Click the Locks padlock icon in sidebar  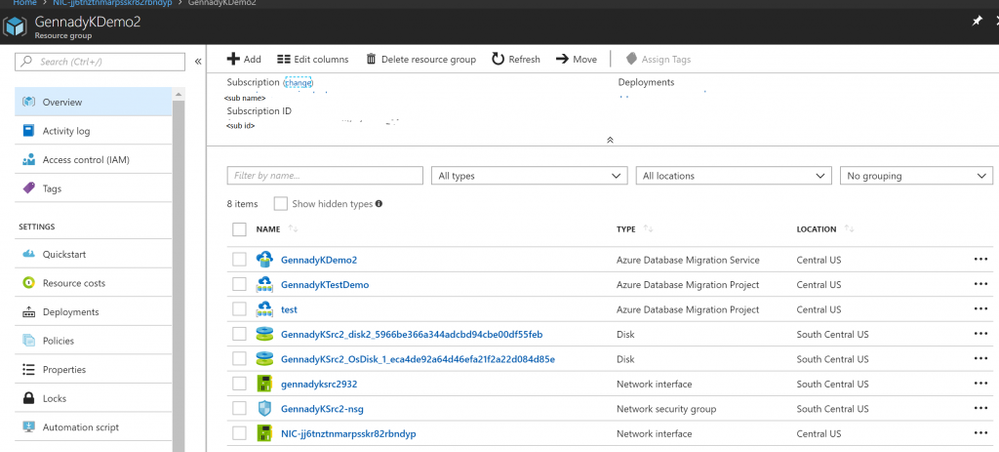coord(29,398)
